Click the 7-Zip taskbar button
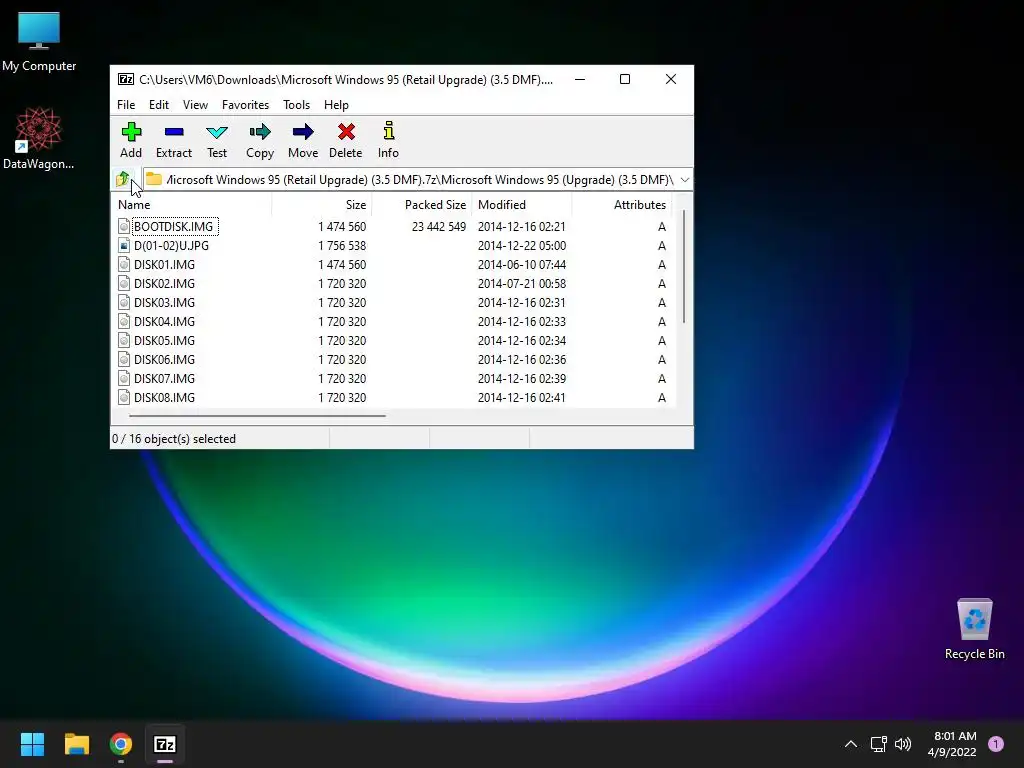Viewport: 1024px width, 768px height. (165, 744)
